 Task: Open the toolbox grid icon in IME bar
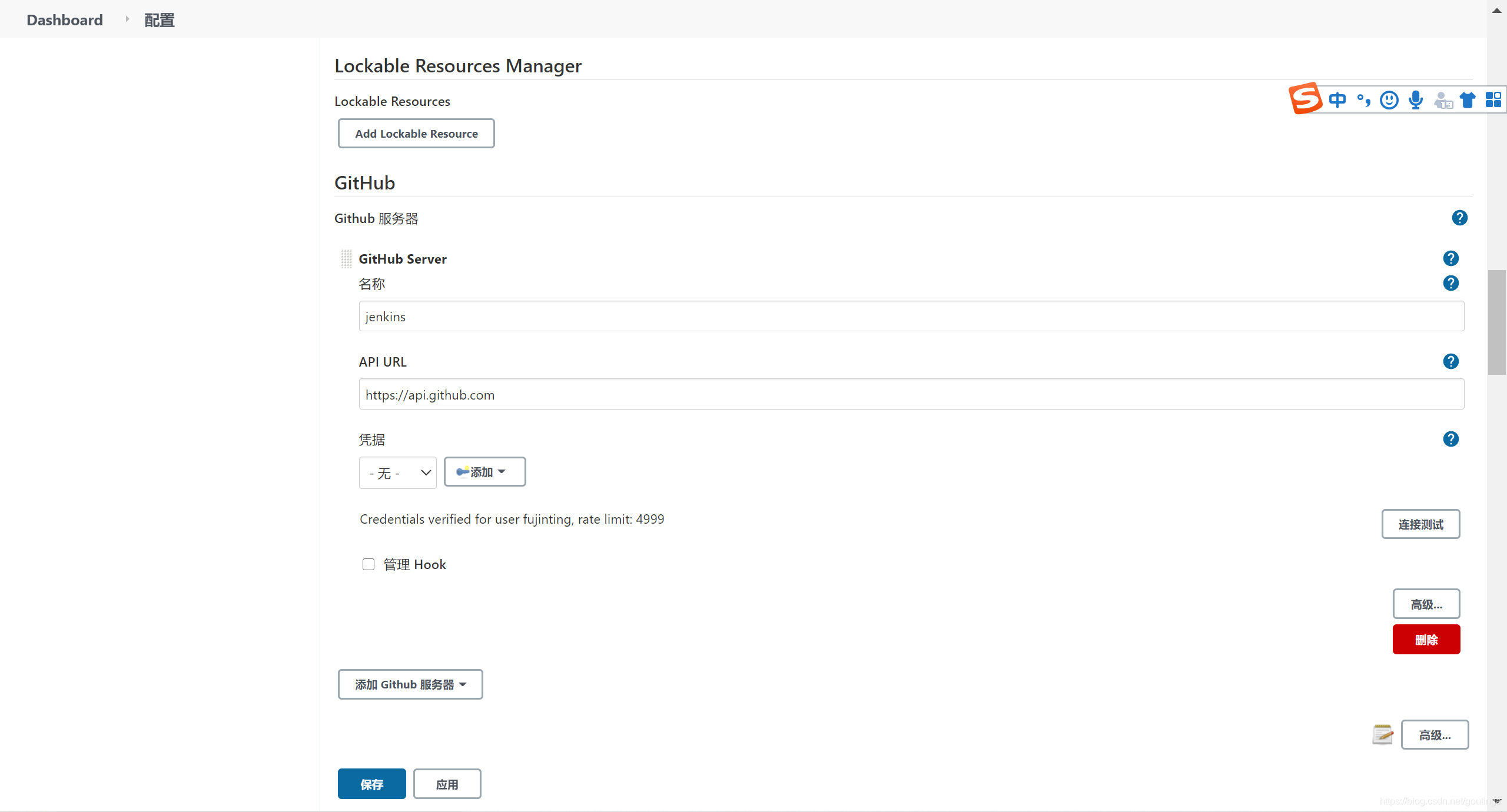tap(1493, 99)
